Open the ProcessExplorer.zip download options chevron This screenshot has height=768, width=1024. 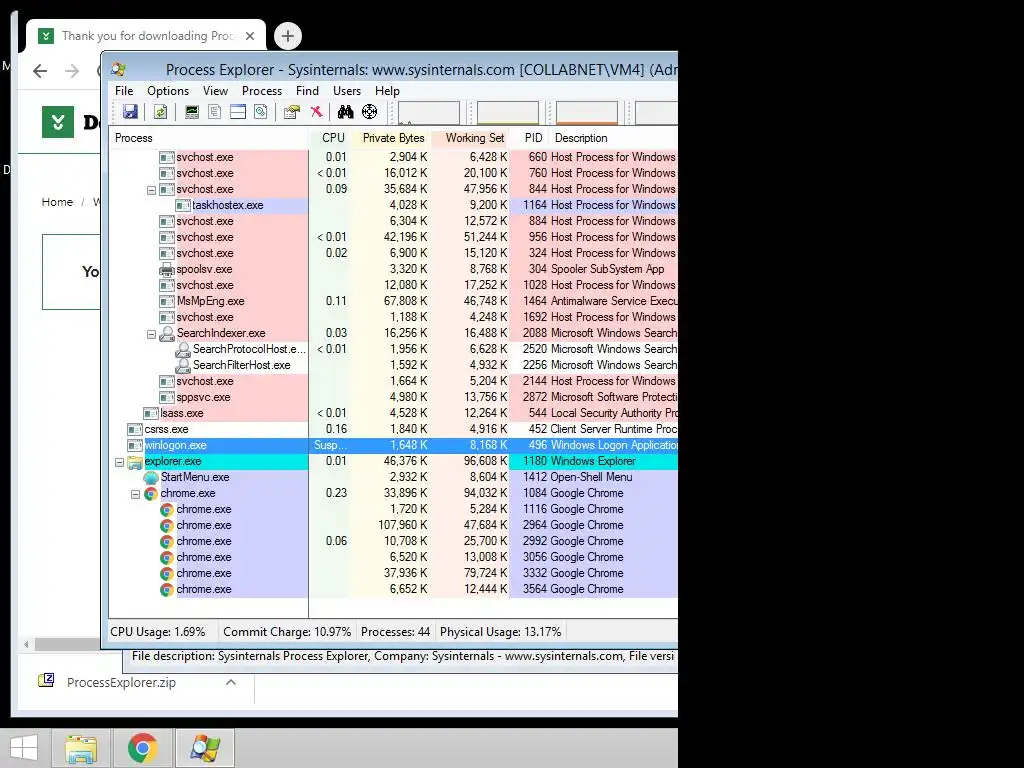coord(231,682)
